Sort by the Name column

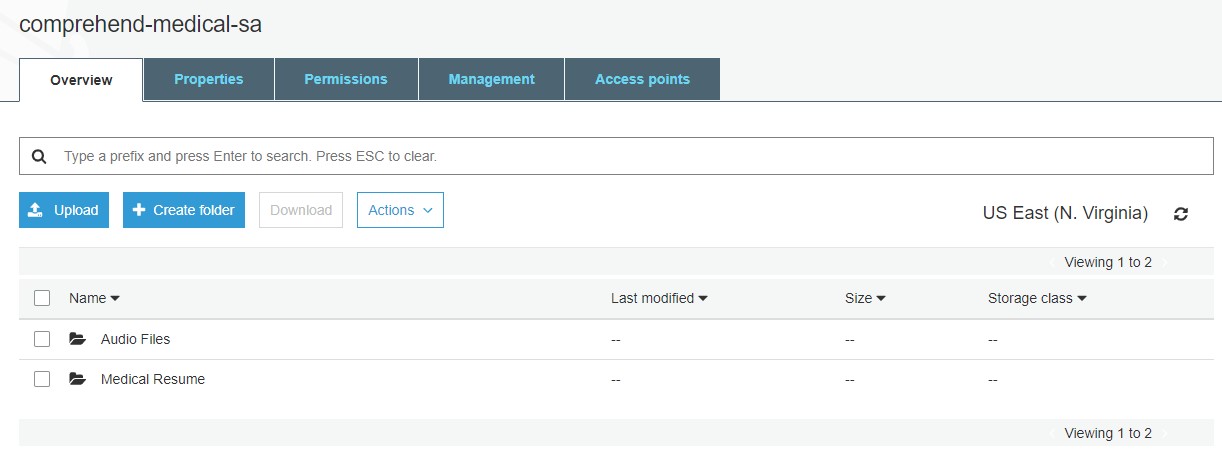pos(94,298)
